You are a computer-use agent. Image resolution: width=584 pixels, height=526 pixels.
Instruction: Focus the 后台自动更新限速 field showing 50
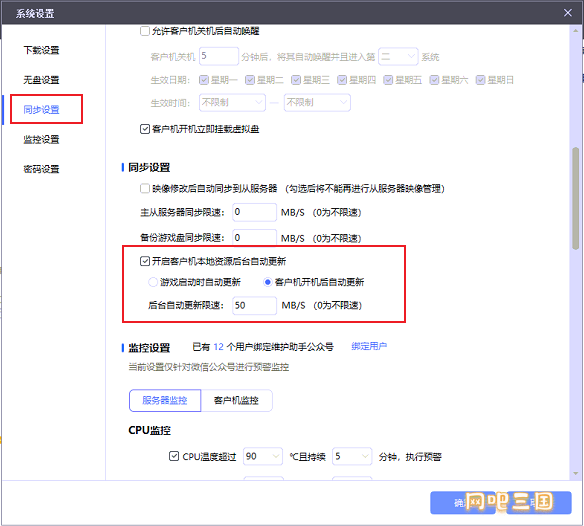254,305
